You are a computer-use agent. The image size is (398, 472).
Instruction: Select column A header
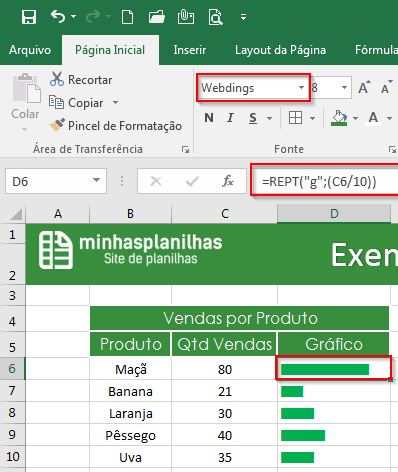(58, 214)
